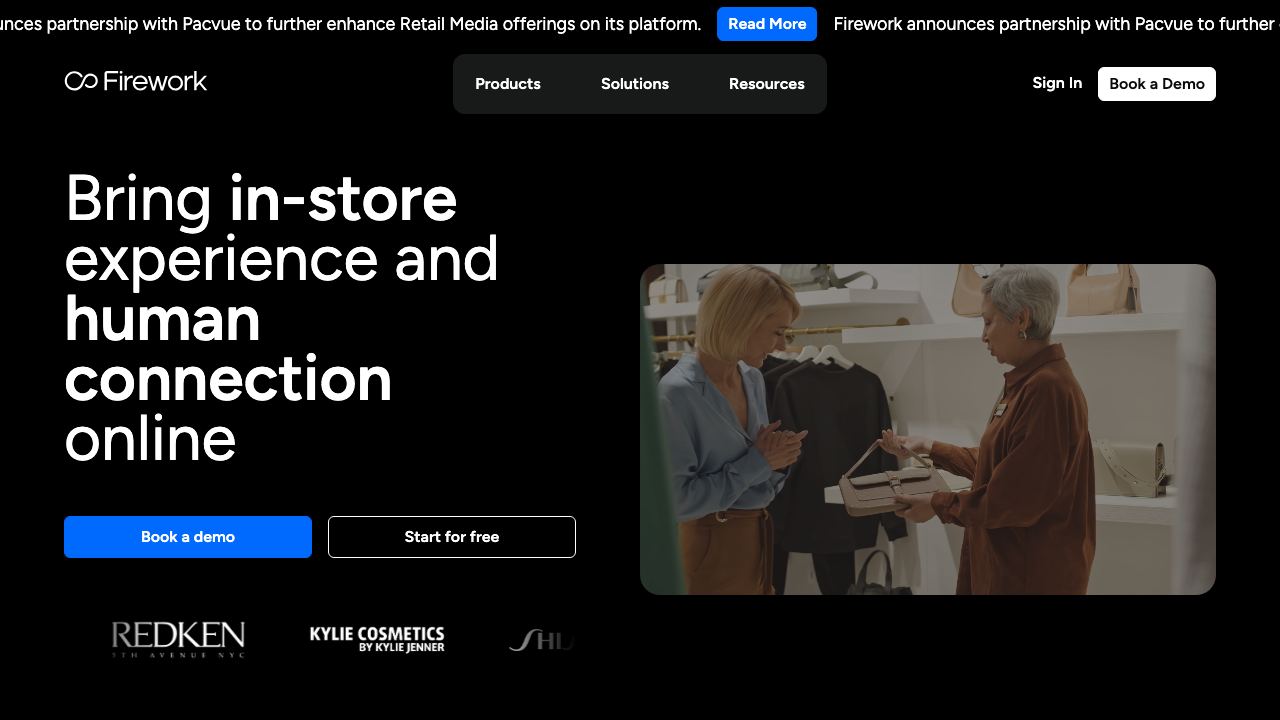Open the Resources menu
This screenshot has height=720, width=1280.
767,84
